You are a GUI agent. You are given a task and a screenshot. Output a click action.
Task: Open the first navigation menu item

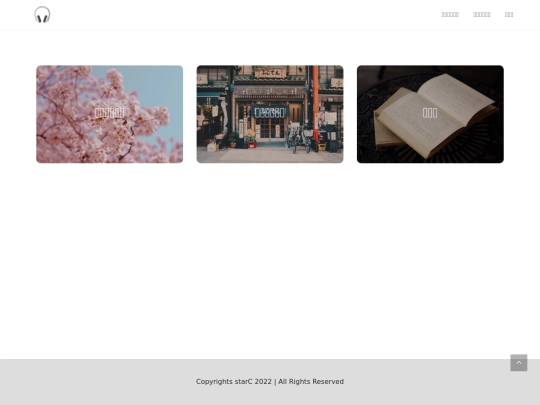click(x=450, y=14)
